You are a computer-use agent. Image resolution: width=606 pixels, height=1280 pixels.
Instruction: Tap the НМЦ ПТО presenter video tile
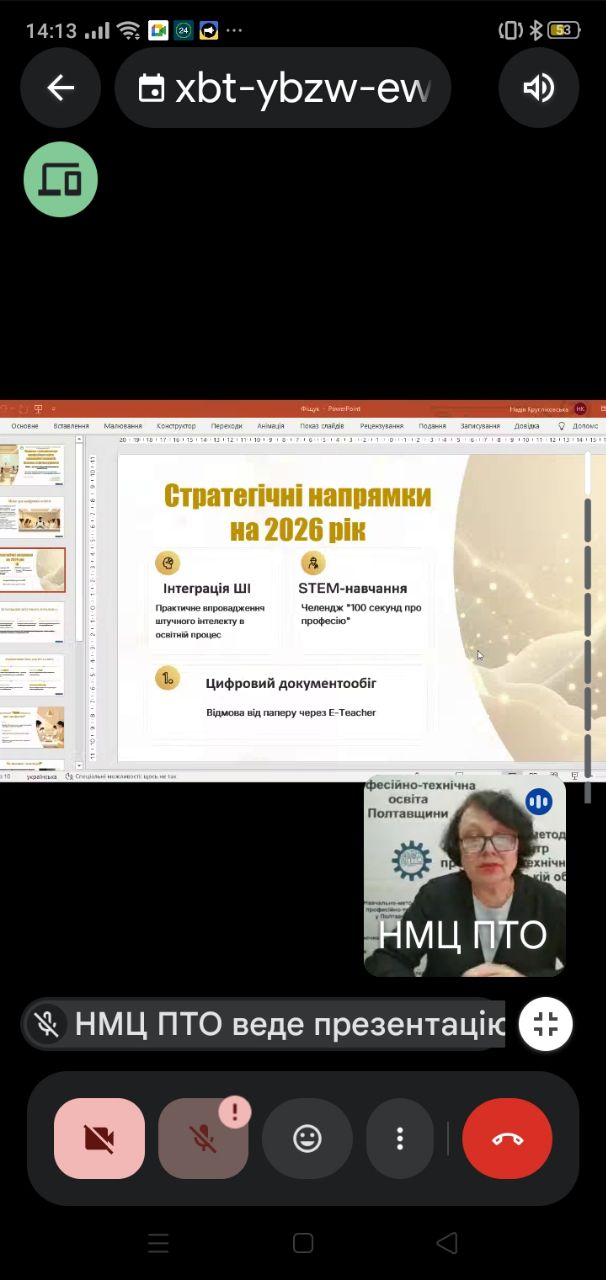click(464, 876)
